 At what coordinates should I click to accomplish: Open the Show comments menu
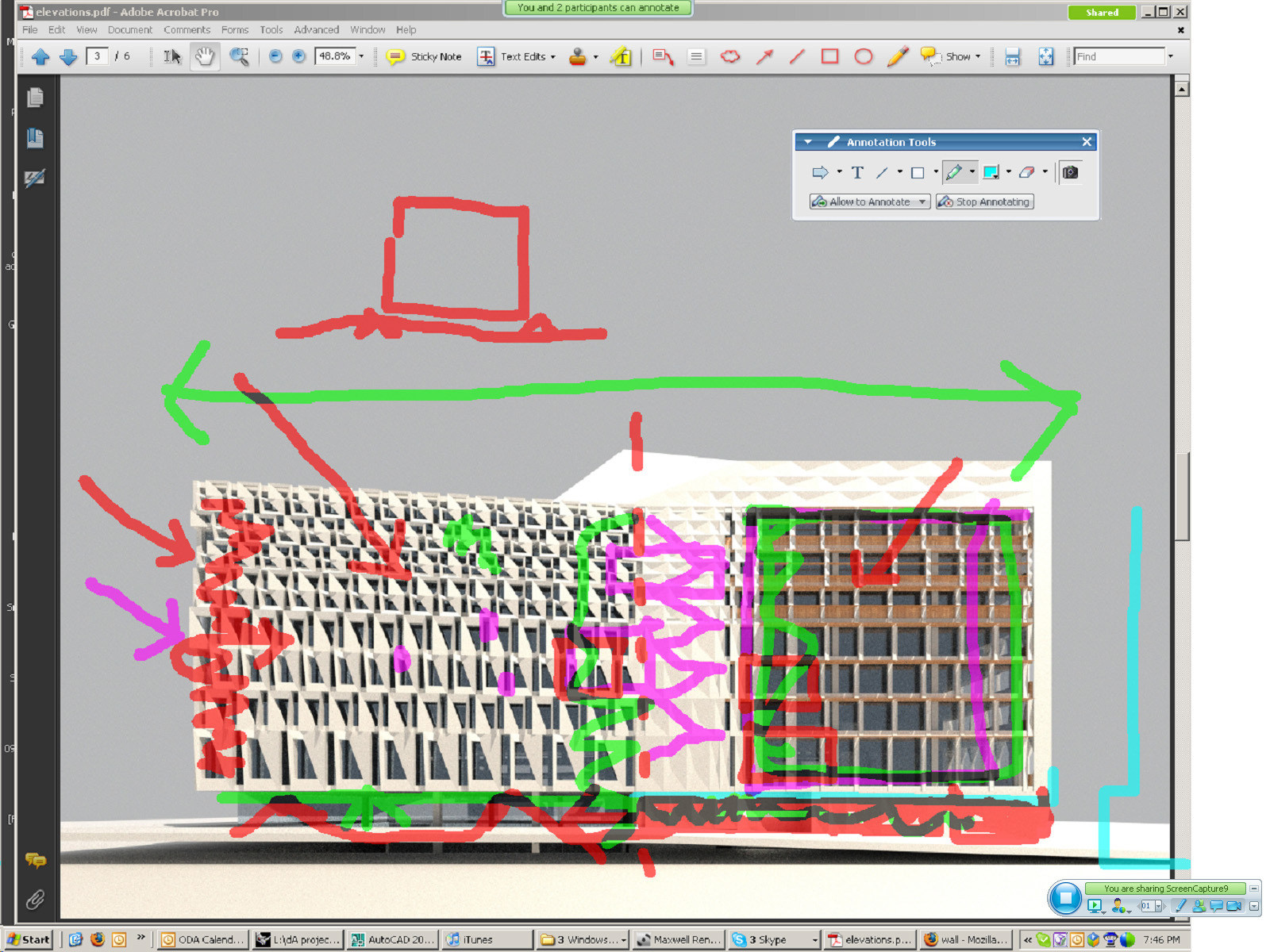point(951,56)
